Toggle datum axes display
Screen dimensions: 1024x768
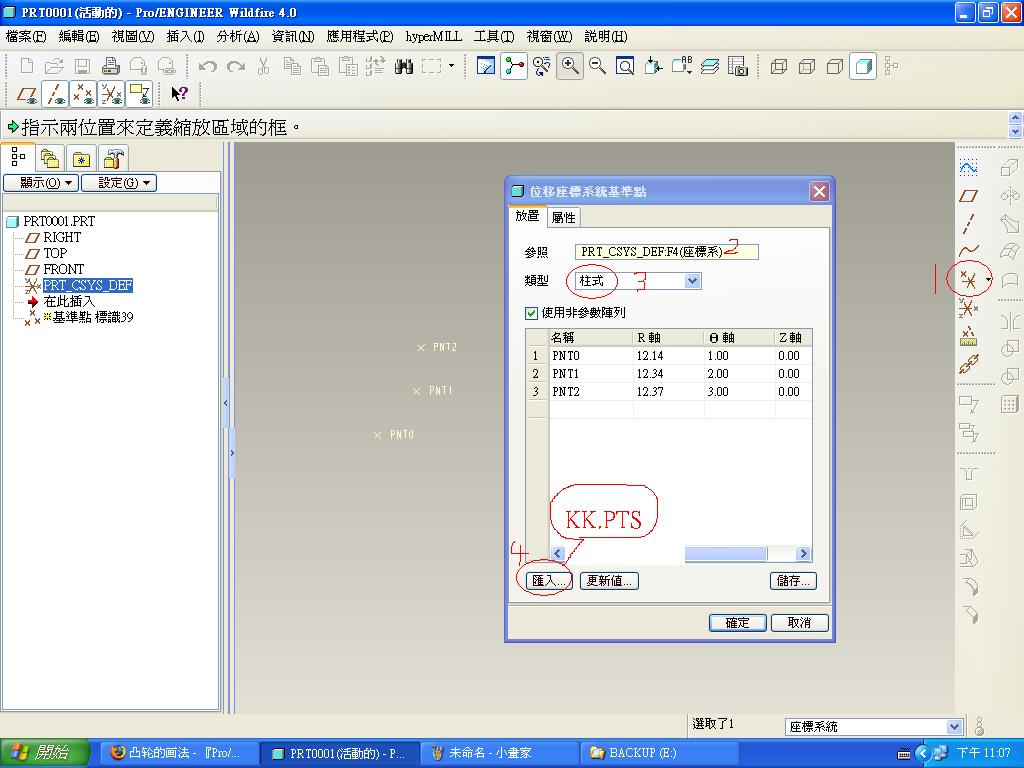[55, 94]
